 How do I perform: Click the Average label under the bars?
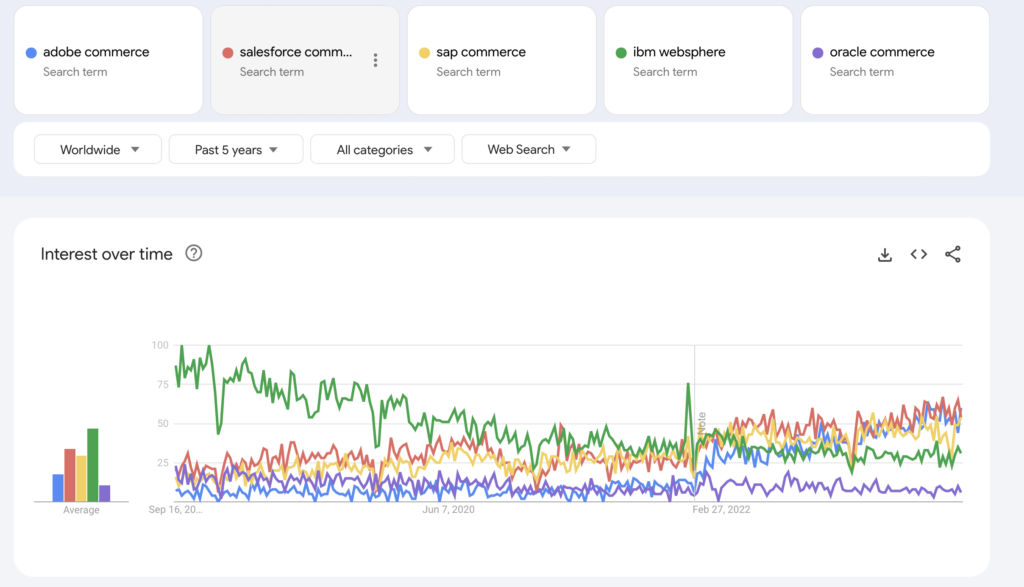(x=81, y=510)
